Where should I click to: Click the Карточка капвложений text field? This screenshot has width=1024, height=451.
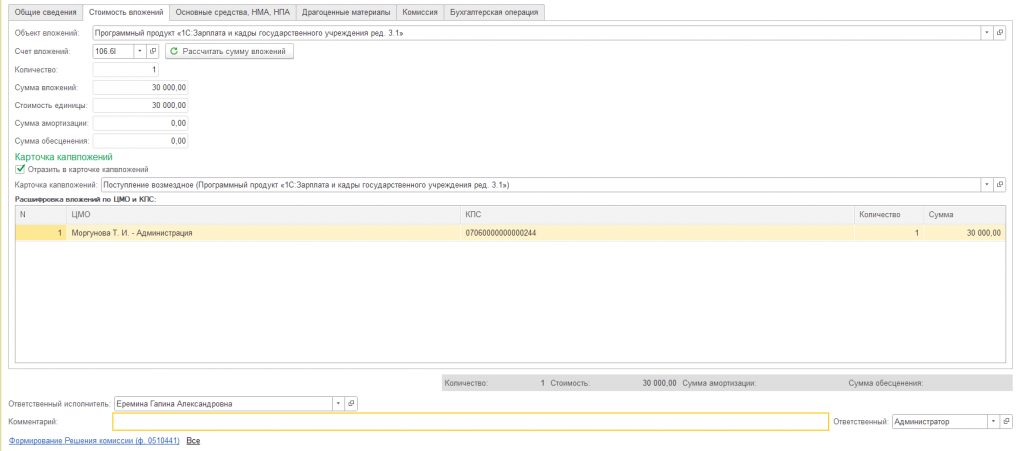[x=541, y=185]
